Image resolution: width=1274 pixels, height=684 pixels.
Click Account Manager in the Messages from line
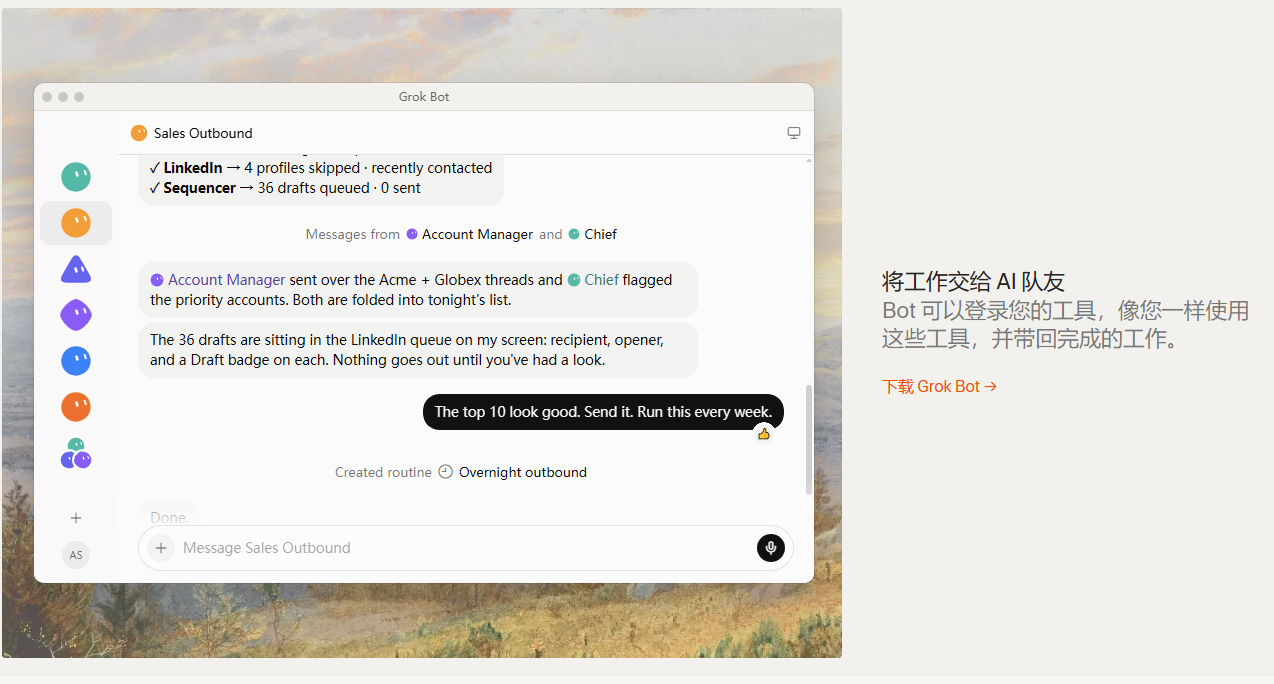[x=470, y=234]
